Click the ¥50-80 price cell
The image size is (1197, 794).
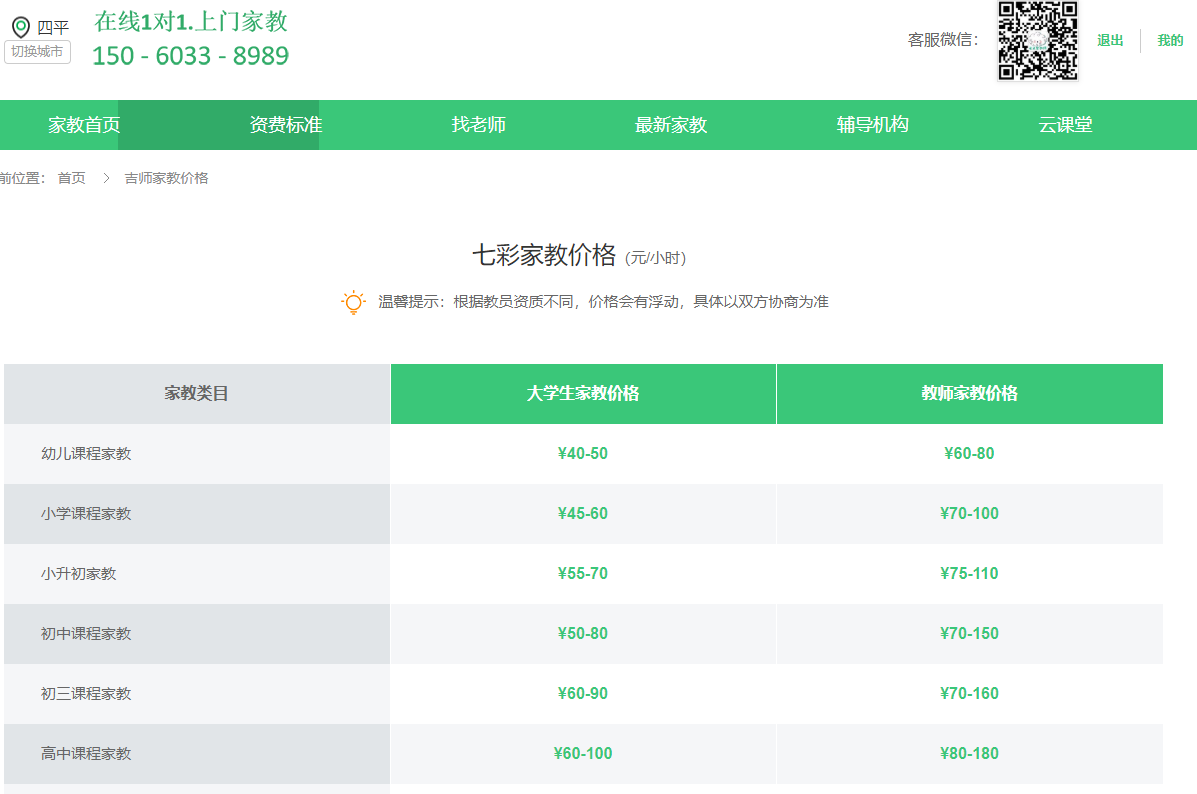pos(582,634)
